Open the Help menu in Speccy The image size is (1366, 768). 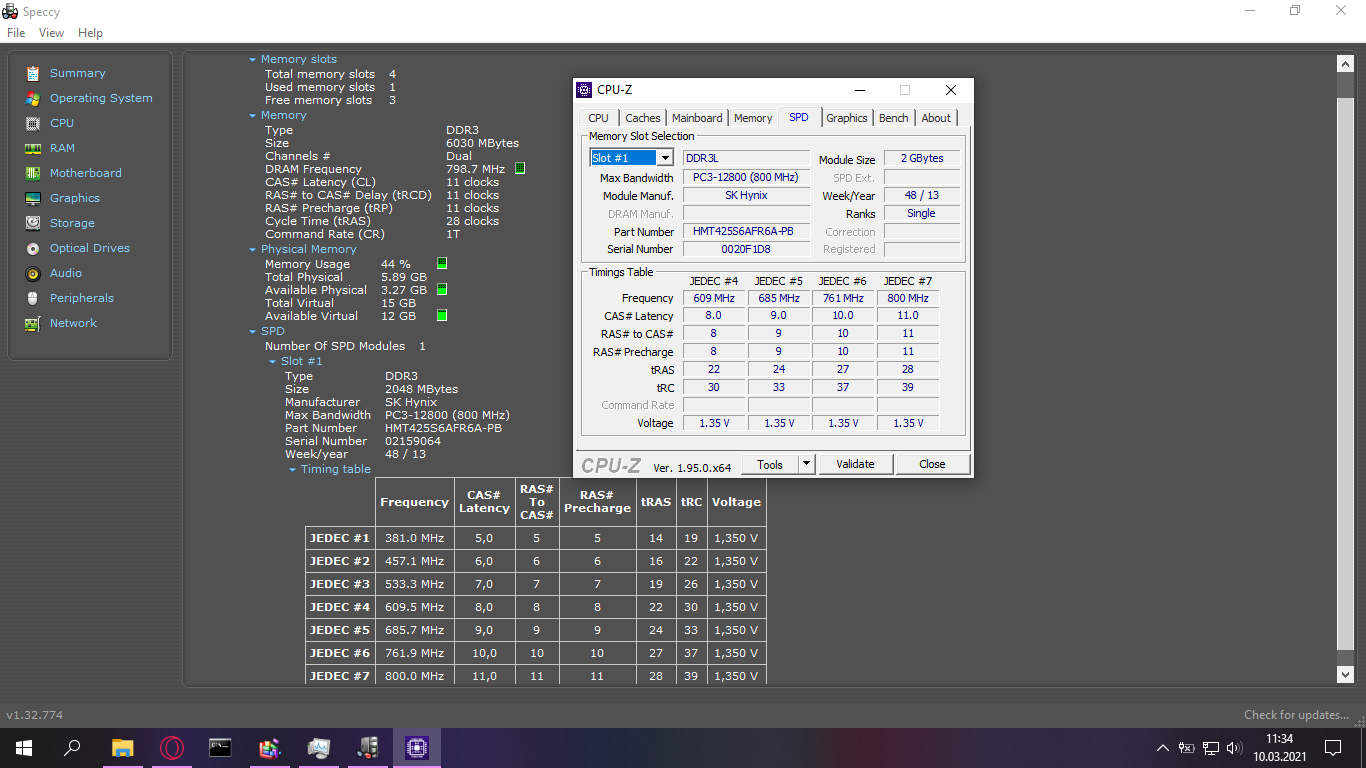pyautogui.click(x=90, y=33)
